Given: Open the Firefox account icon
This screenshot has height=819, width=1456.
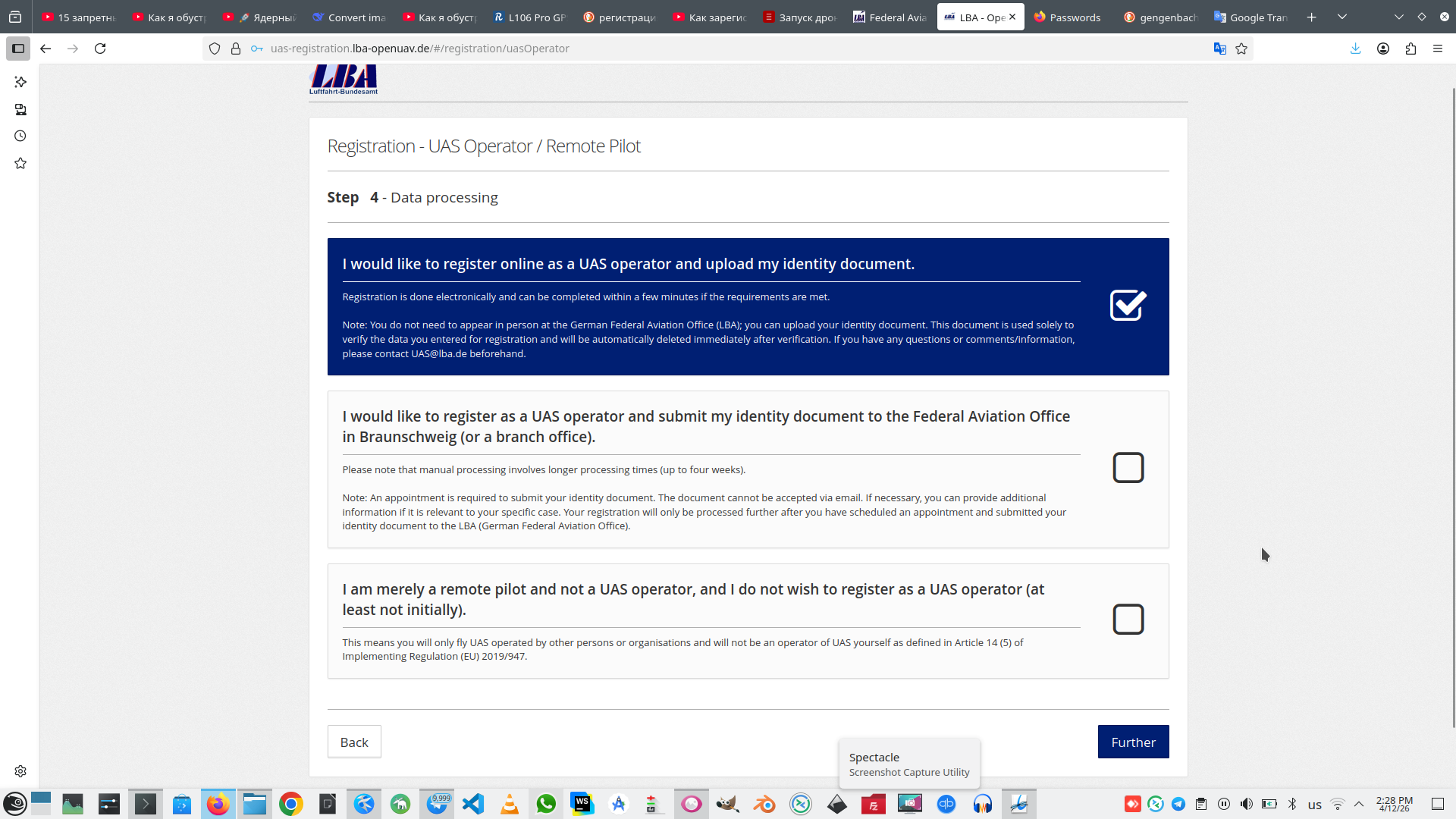Looking at the screenshot, I should click(x=1383, y=49).
